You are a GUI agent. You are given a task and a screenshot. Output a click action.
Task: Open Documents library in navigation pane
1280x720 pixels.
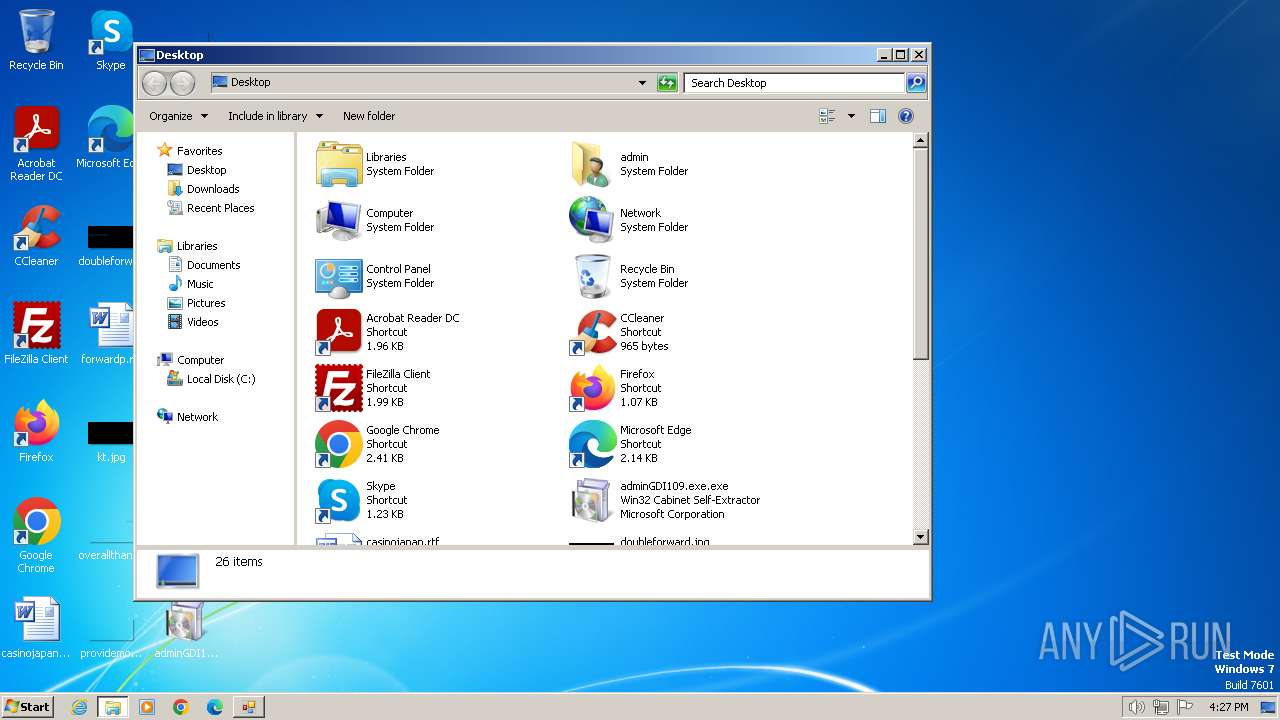pos(213,265)
